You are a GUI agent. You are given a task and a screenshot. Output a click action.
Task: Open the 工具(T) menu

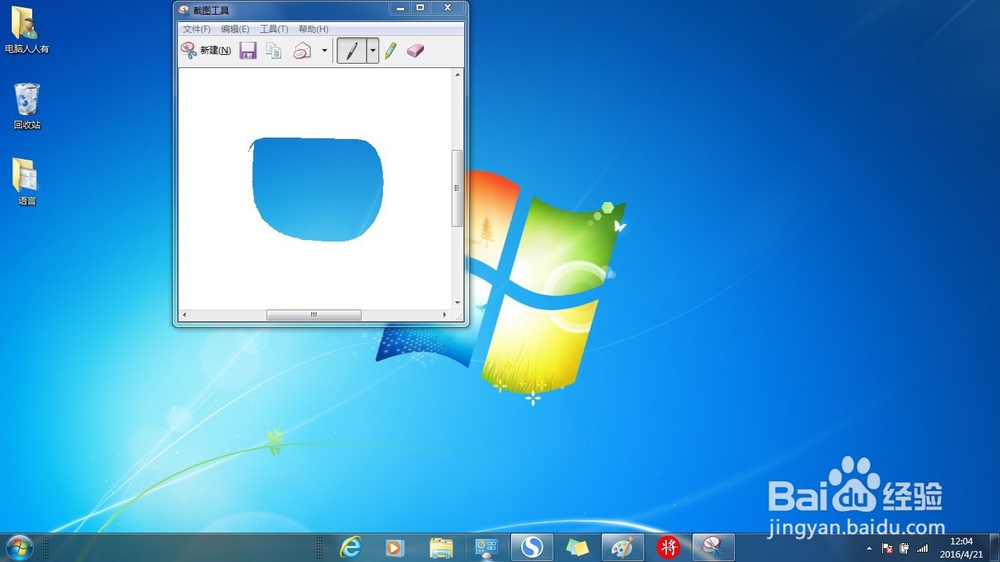point(274,29)
